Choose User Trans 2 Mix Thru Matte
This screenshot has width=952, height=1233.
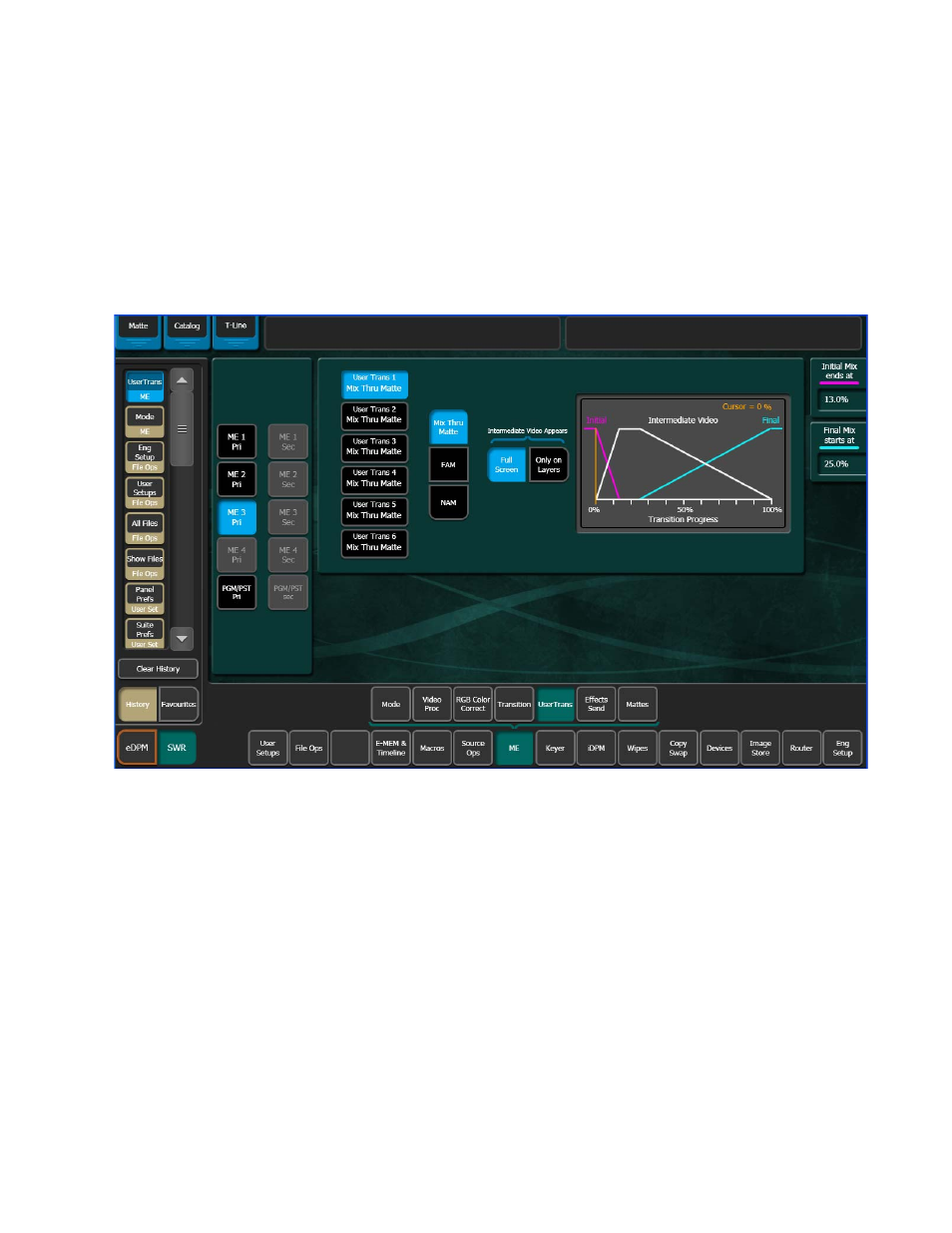(374, 415)
